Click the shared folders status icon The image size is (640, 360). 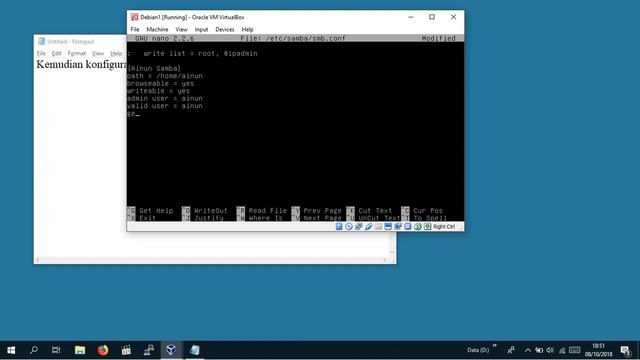click(x=378, y=227)
